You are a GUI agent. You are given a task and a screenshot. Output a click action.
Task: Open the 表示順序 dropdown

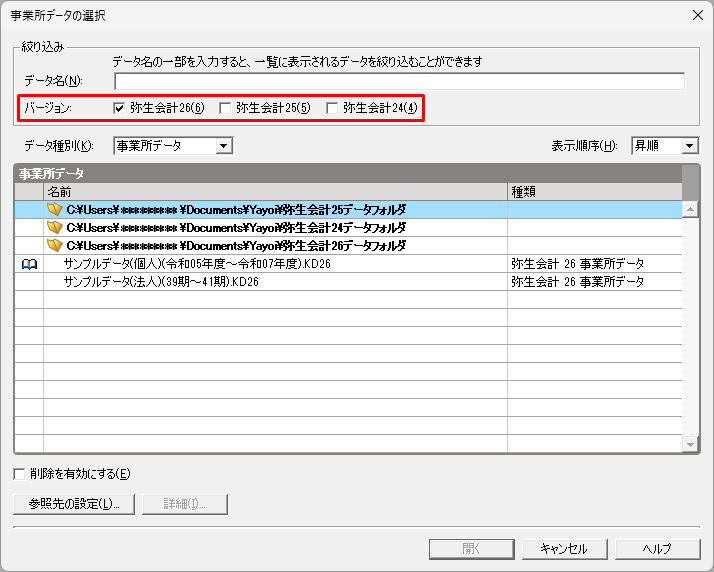coord(689,146)
